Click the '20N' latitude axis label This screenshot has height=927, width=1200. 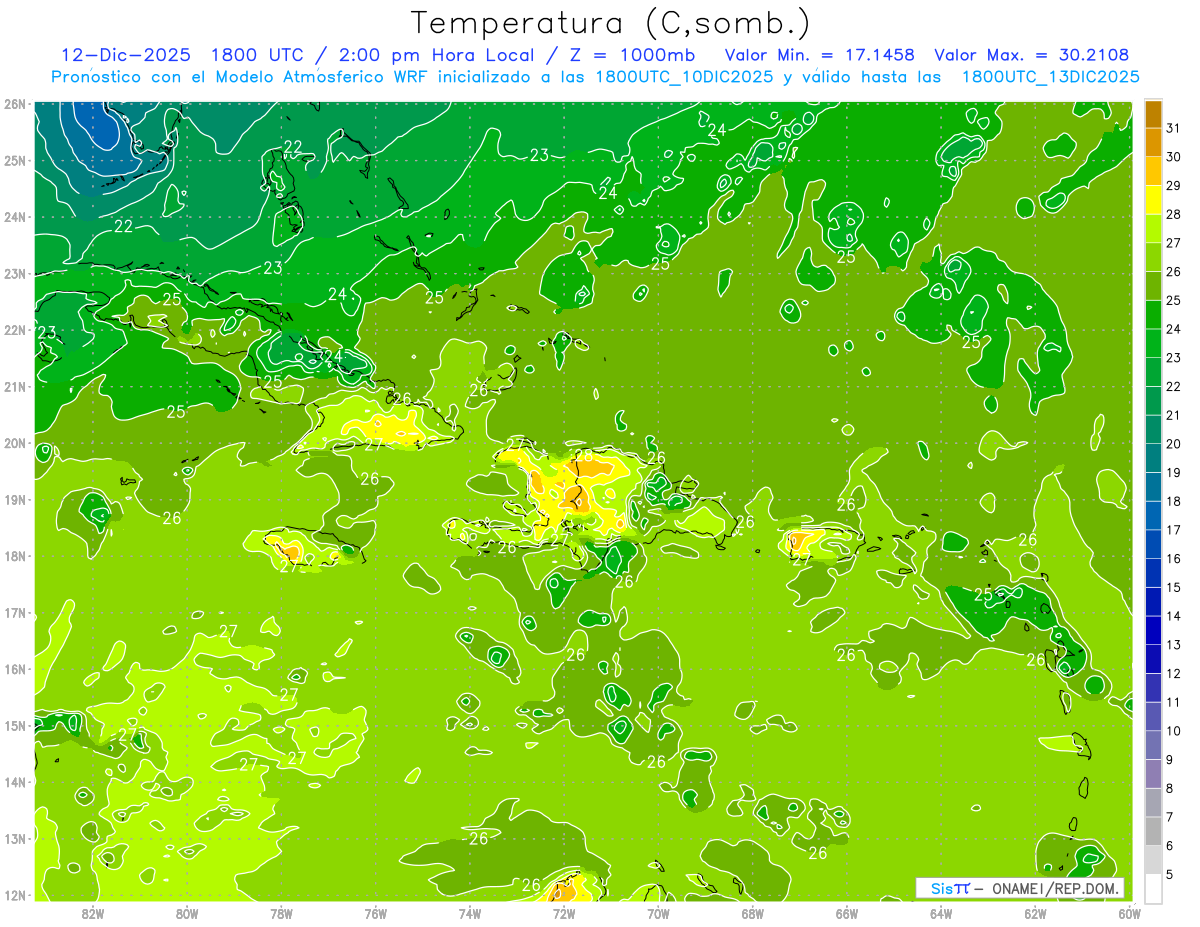coord(15,443)
